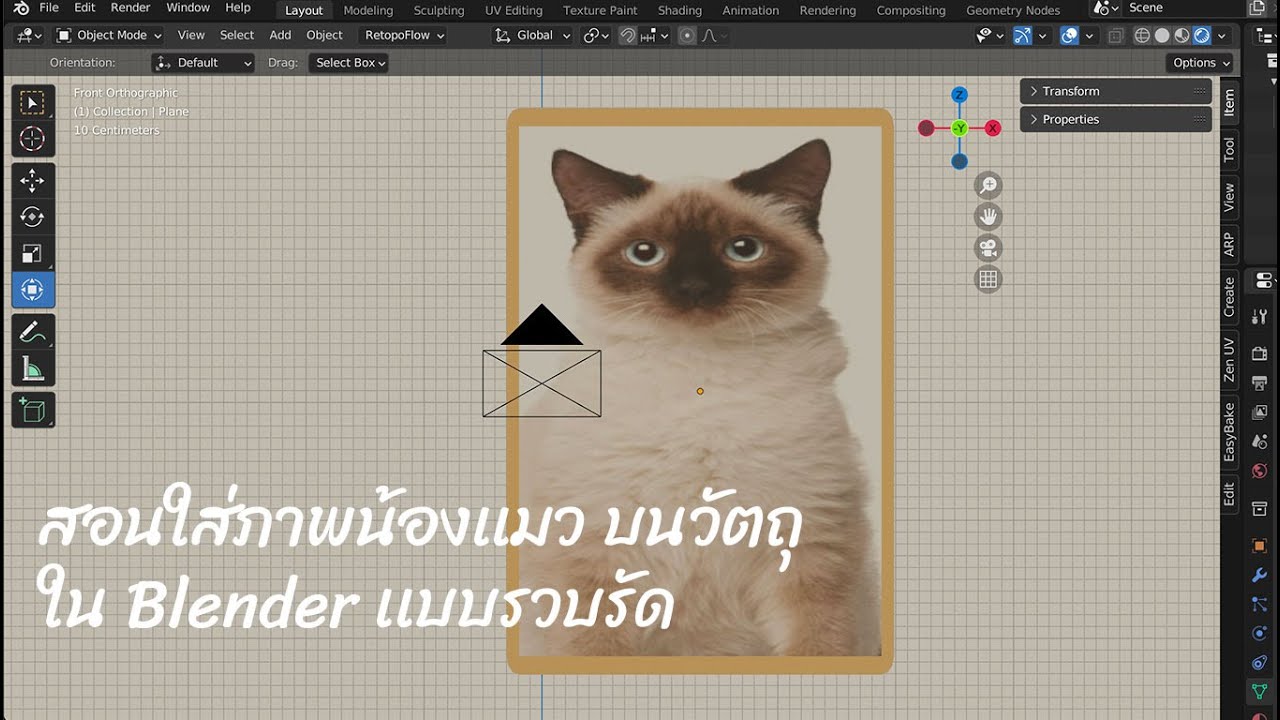The image size is (1280, 720).
Task: Open Orientation Default dropdown
Action: [203, 62]
